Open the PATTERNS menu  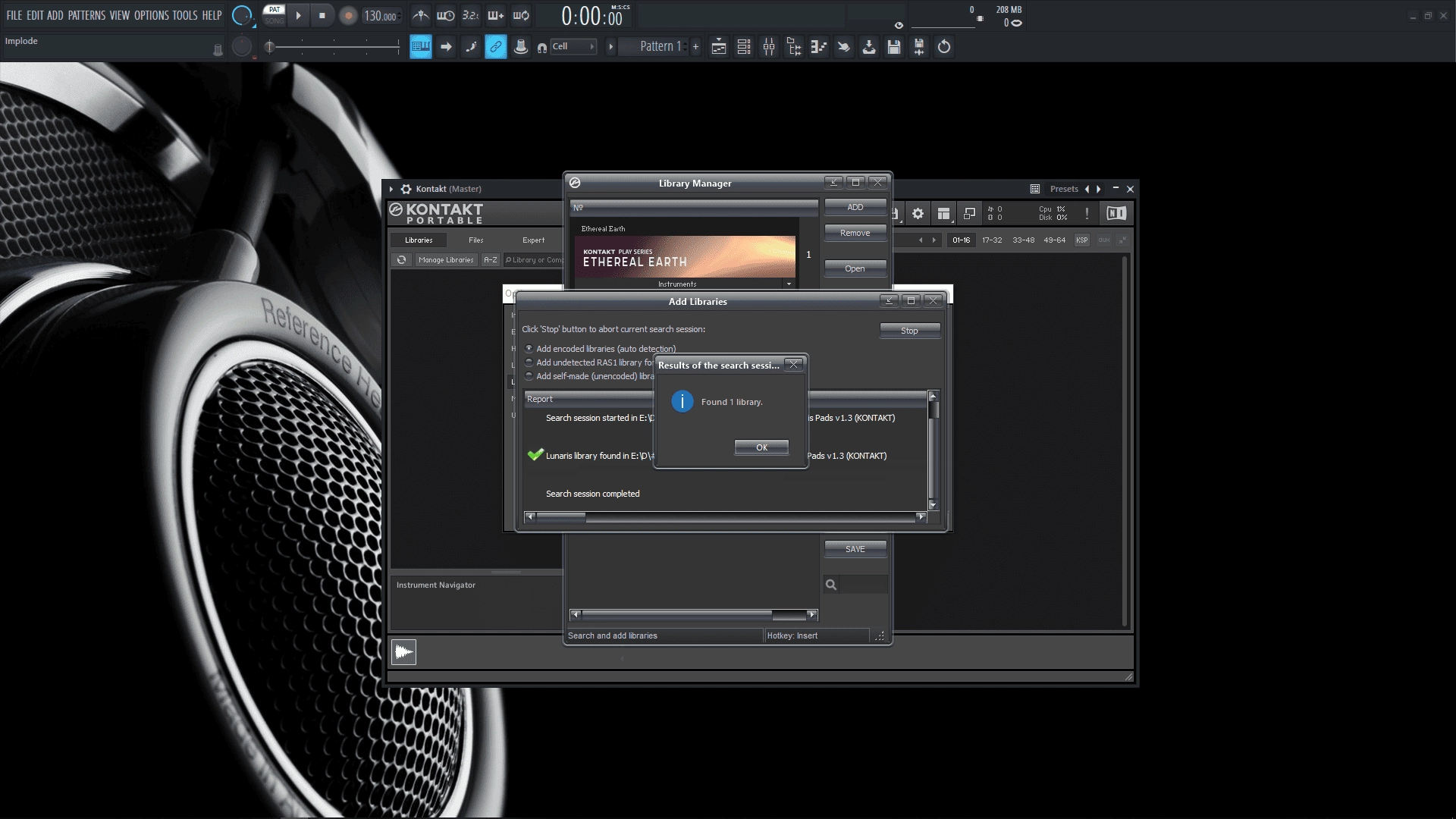point(86,15)
